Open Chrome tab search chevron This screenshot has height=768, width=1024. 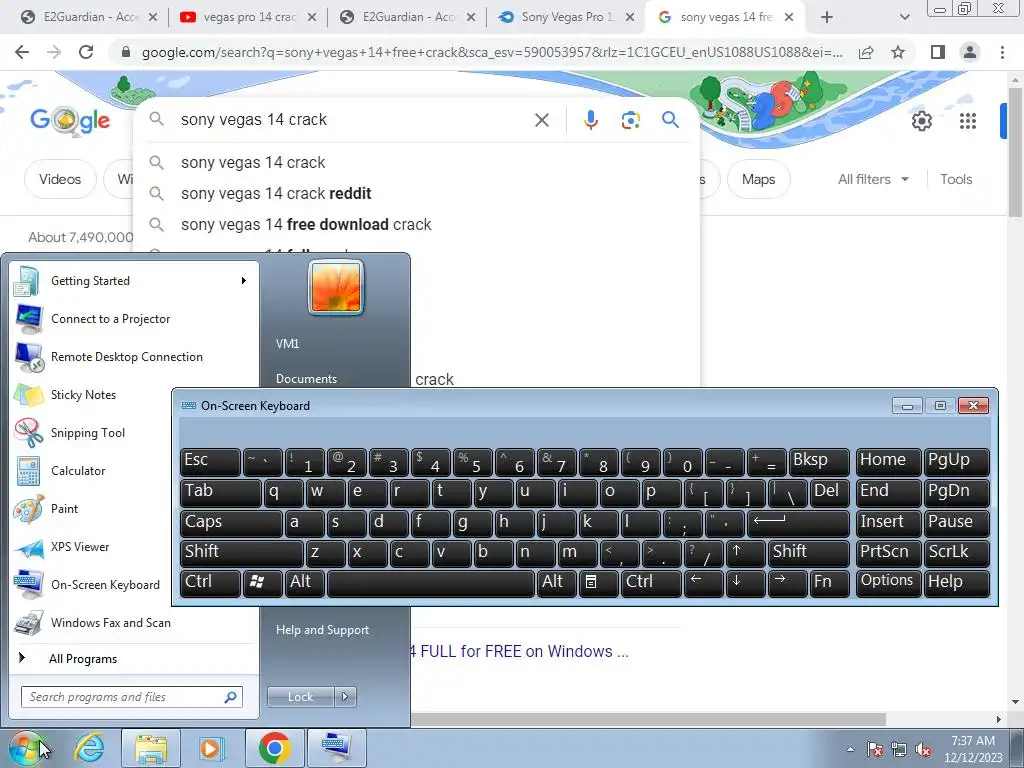click(x=904, y=17)
